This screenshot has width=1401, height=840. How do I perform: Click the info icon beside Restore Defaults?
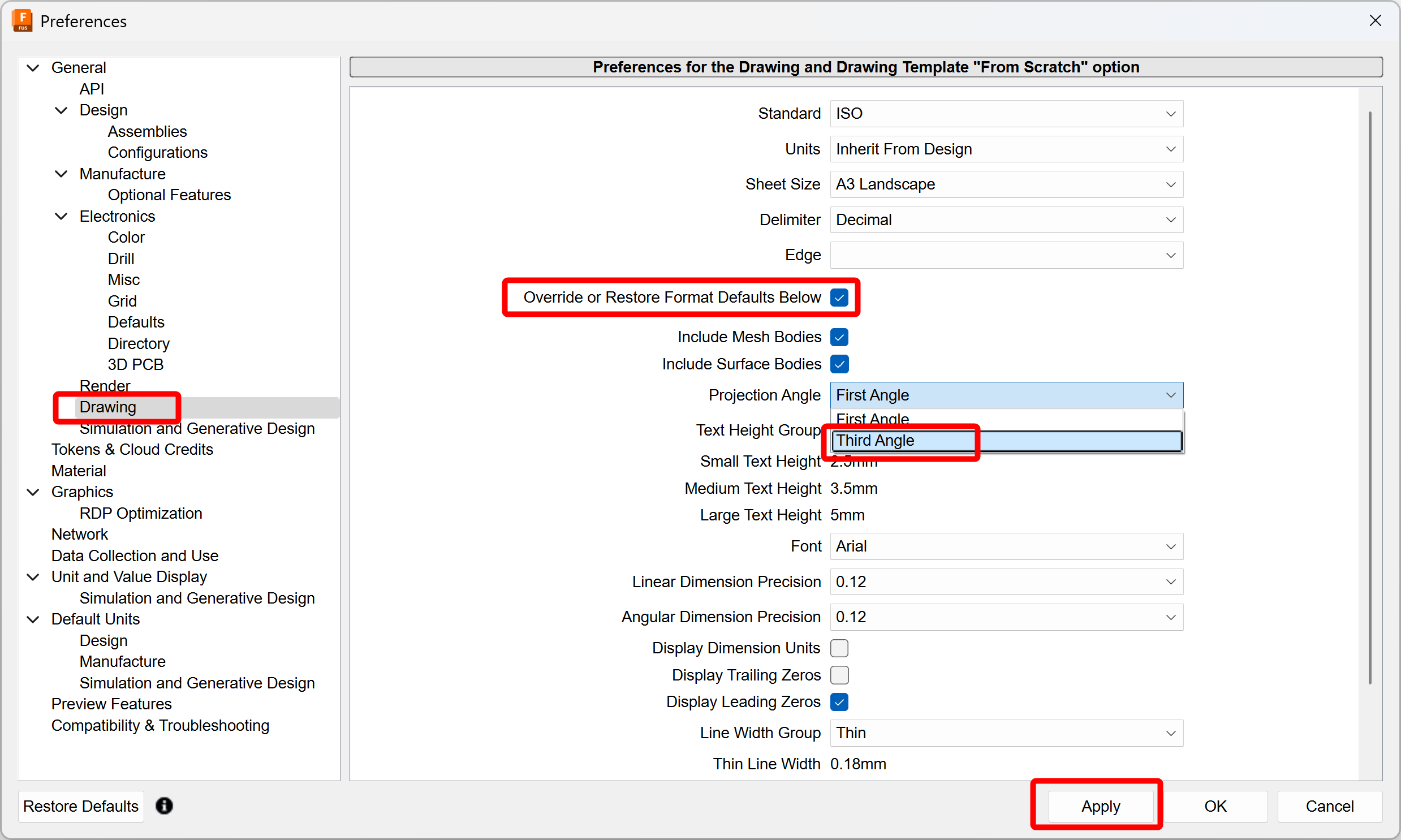point(164,806)
